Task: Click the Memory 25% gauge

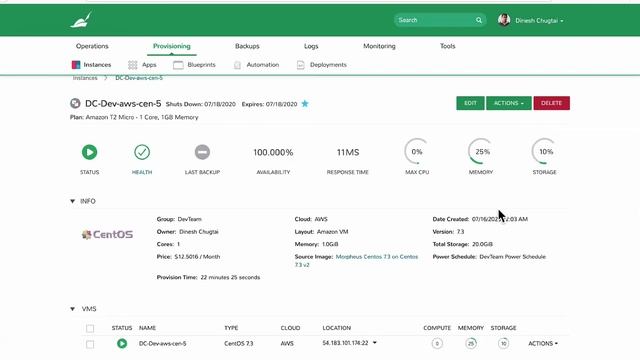Action: tap(481, 151)
